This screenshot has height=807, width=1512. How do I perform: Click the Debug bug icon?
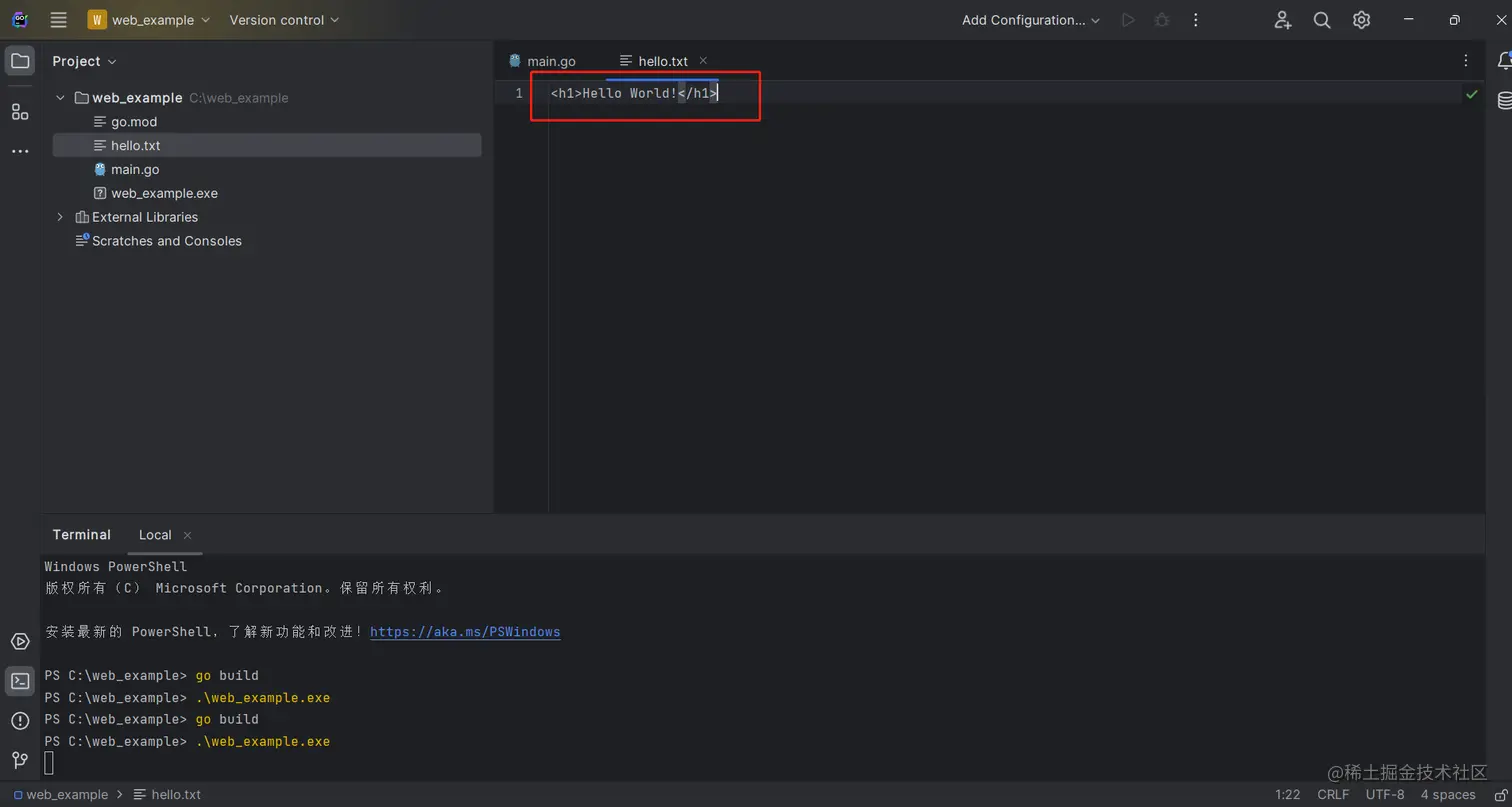point(1162,20)
